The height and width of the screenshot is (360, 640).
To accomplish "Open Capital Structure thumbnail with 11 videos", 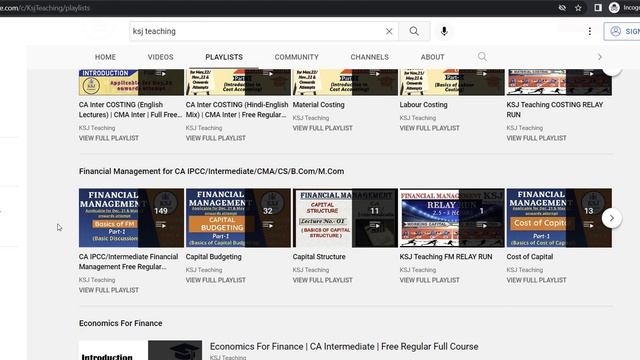I will [x=345, y=218].
